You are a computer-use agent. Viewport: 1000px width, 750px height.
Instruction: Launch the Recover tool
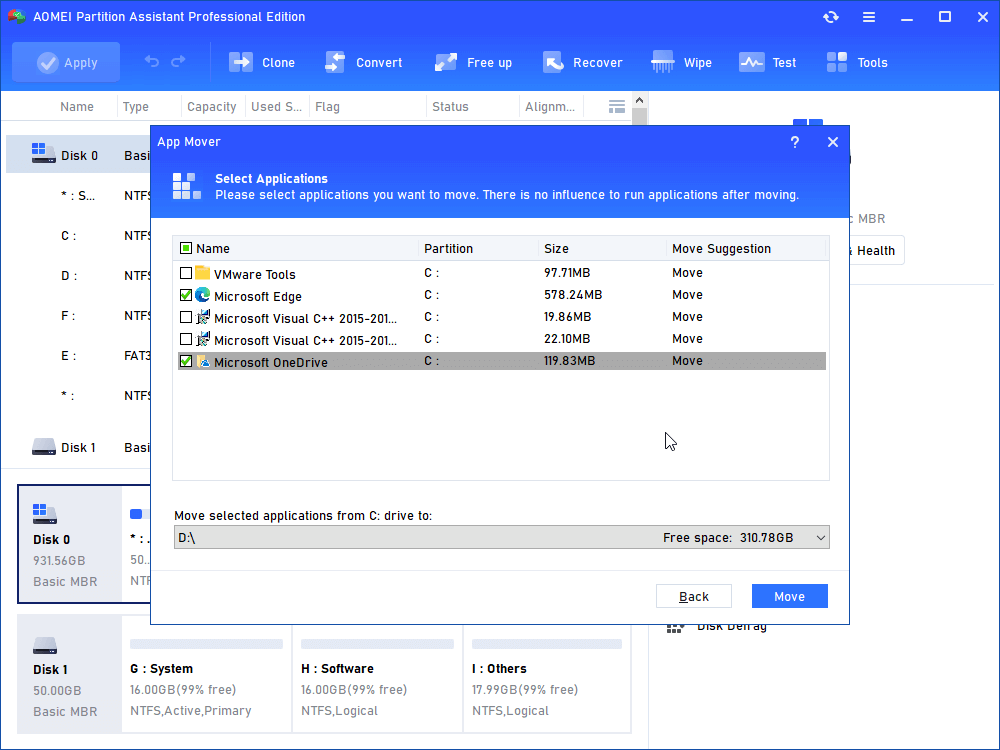point(553,62)
